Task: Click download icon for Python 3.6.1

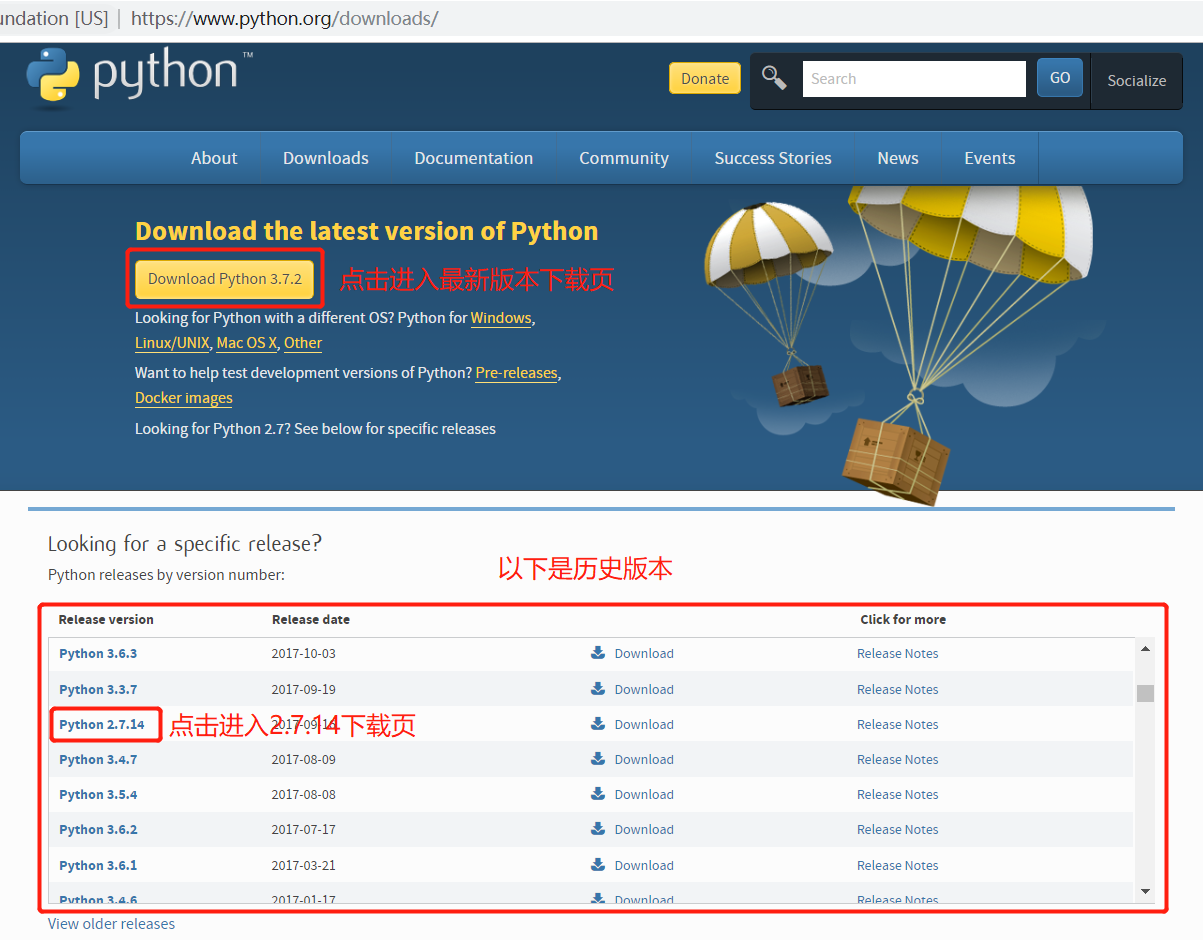Action: [598, 865]
